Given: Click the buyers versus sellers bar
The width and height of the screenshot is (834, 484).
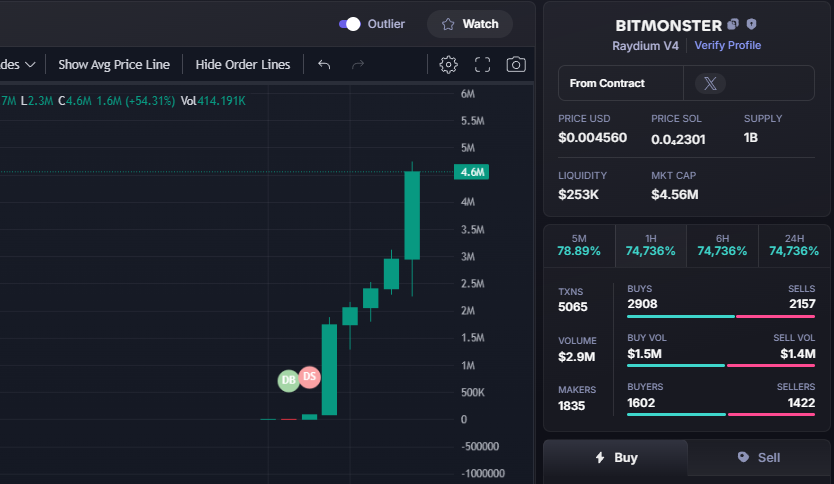Looking at the screenshot, I should (721, 414).
